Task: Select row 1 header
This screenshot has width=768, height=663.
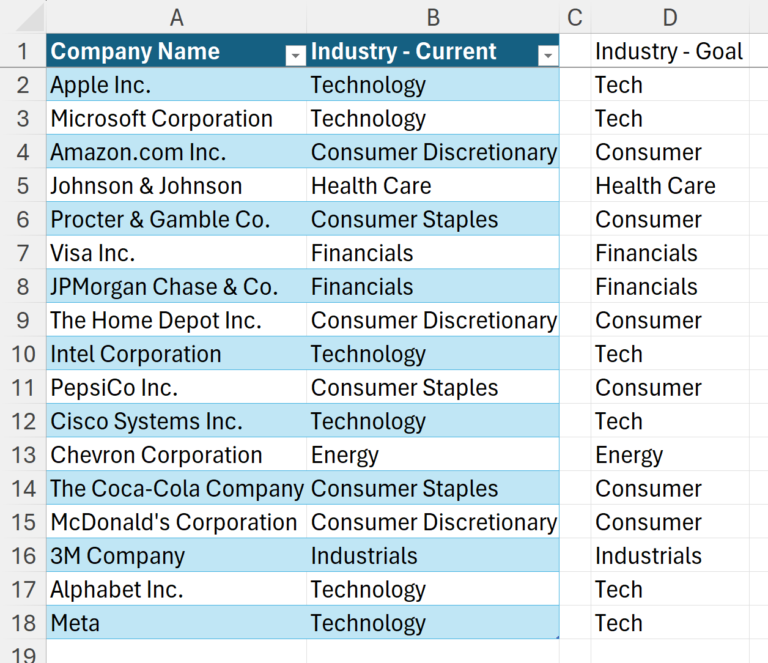Action: click(x=22, y=52)
